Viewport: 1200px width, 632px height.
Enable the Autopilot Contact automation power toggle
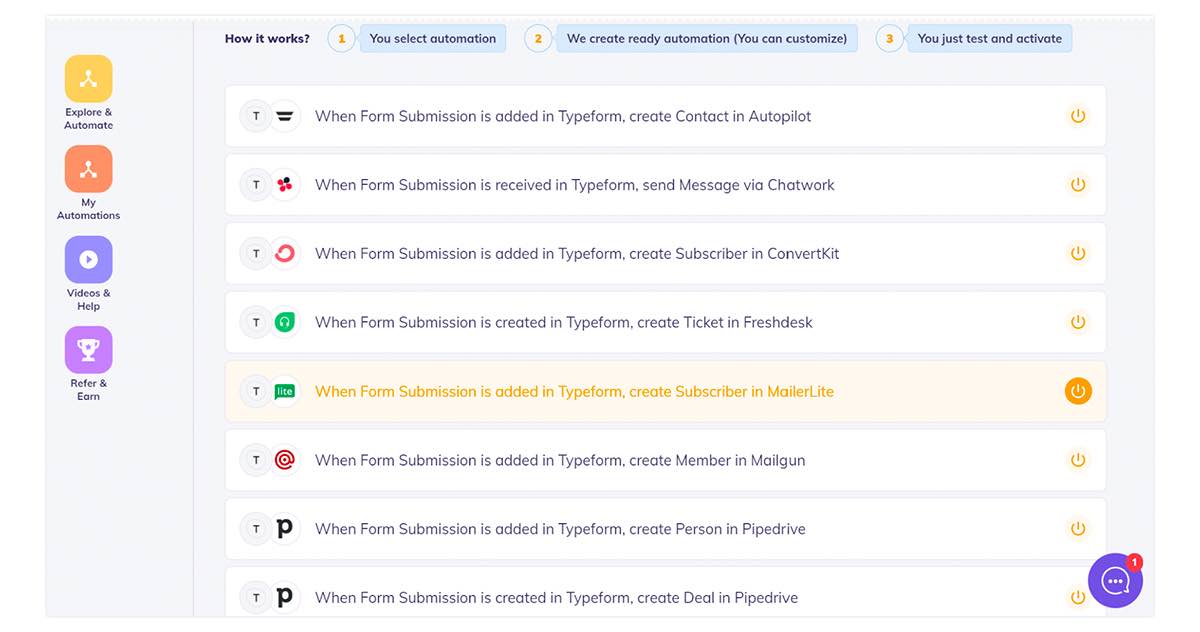point(1077,116)
